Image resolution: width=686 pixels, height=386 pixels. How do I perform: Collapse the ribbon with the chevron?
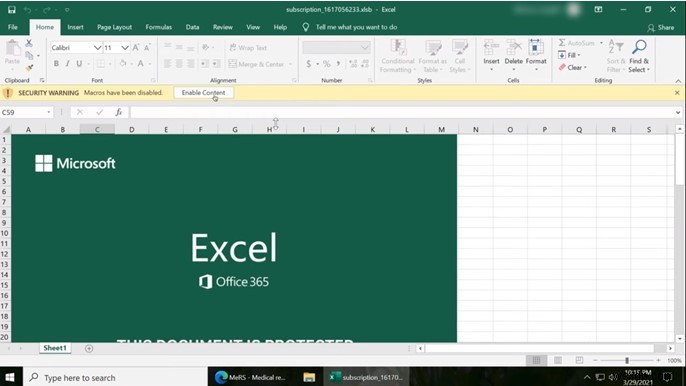(678, 81)
